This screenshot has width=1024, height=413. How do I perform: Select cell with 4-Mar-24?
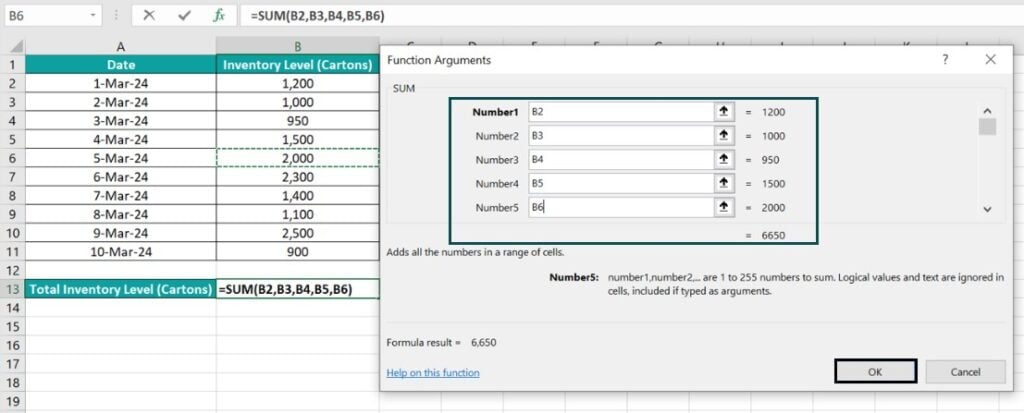pyautogui.click(x=121, y=139)
